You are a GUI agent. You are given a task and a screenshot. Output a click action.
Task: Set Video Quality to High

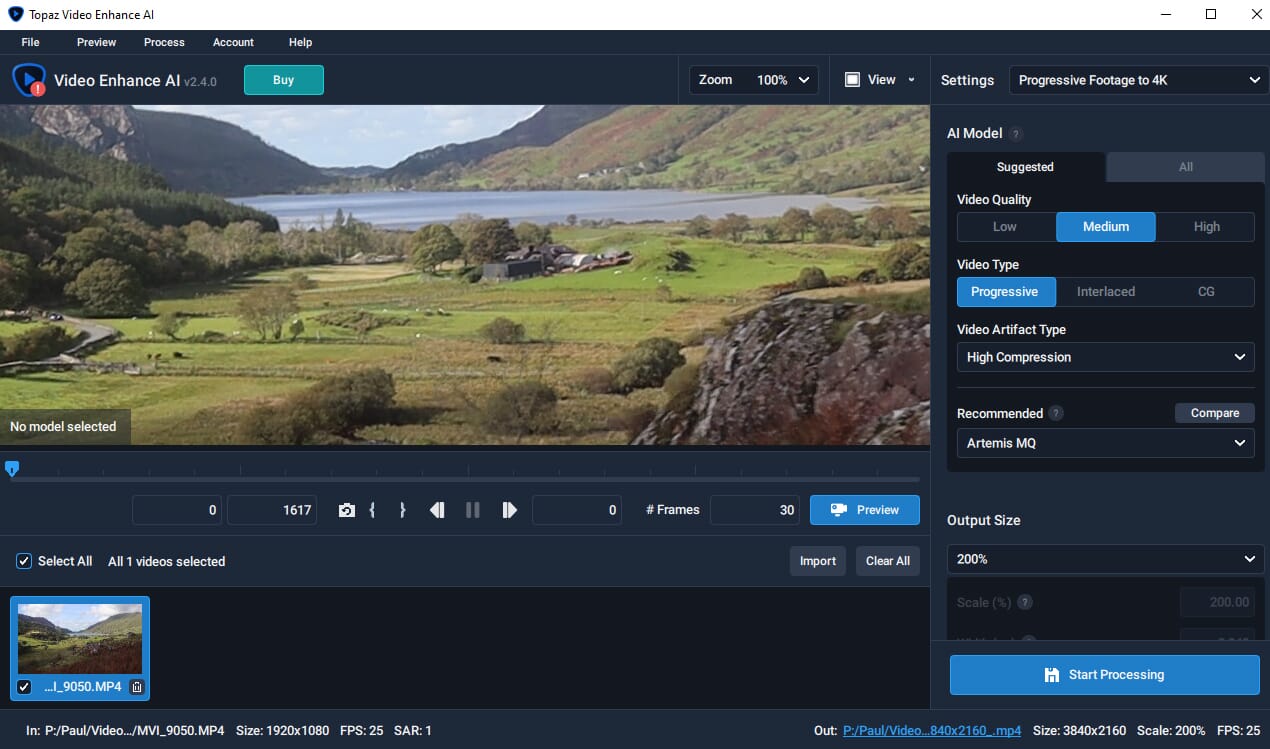pos(1206,227)
